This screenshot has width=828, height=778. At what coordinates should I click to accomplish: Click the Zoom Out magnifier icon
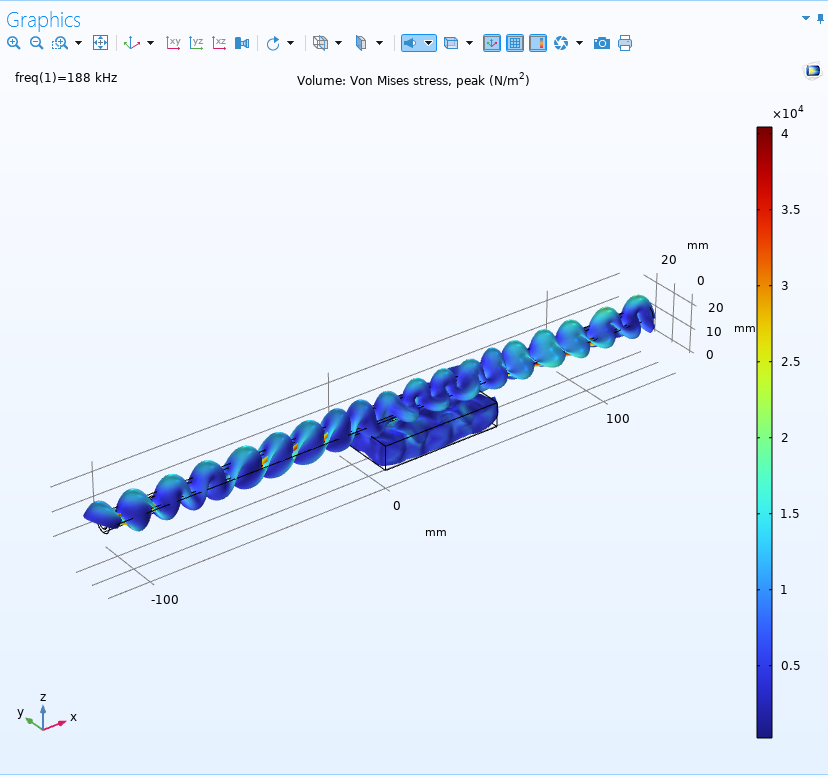coord(36,43)
